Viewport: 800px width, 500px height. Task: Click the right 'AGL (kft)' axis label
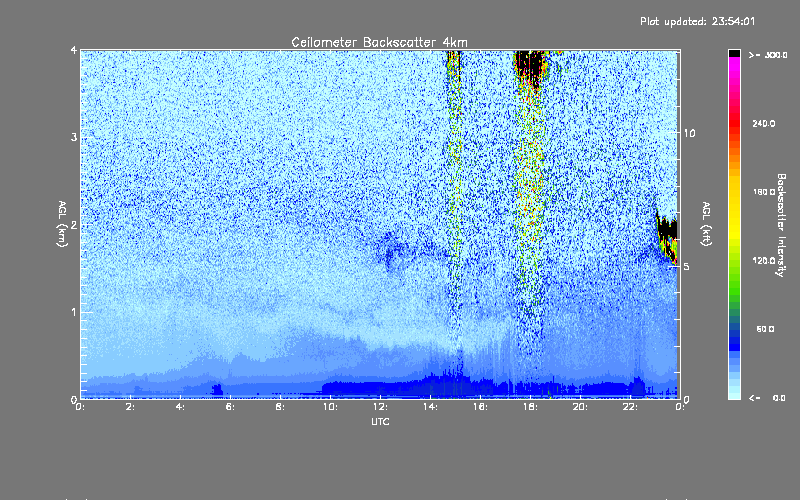[x=706, y=224]
